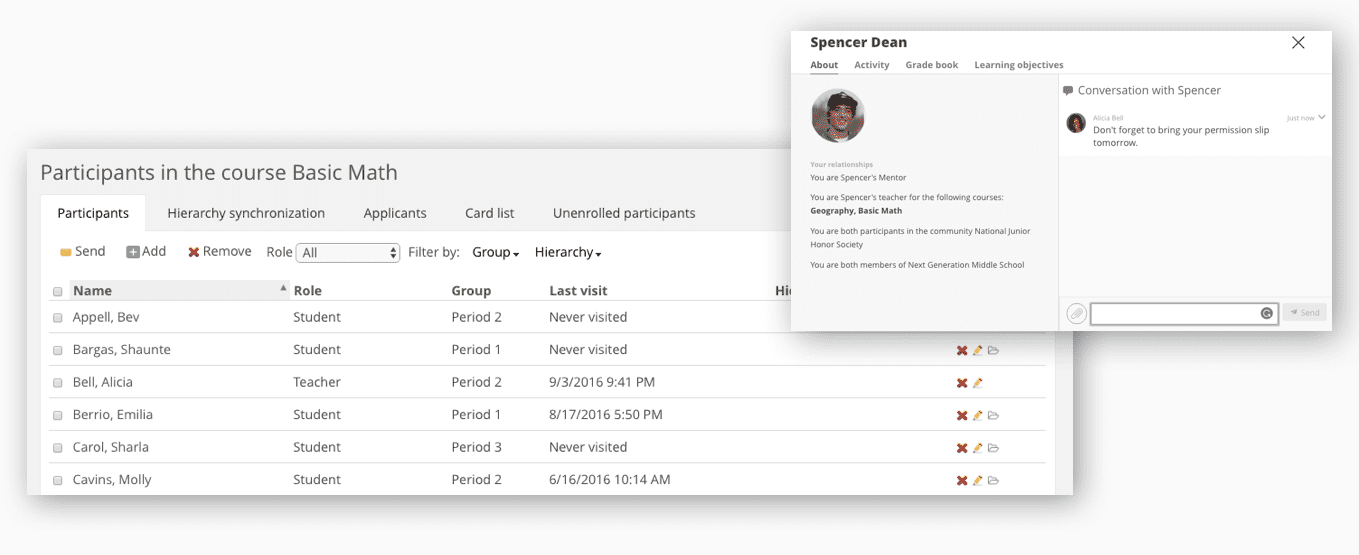Open folder icon on Berrio, Emilia row

pyautogui.click(x=993, y=415)
